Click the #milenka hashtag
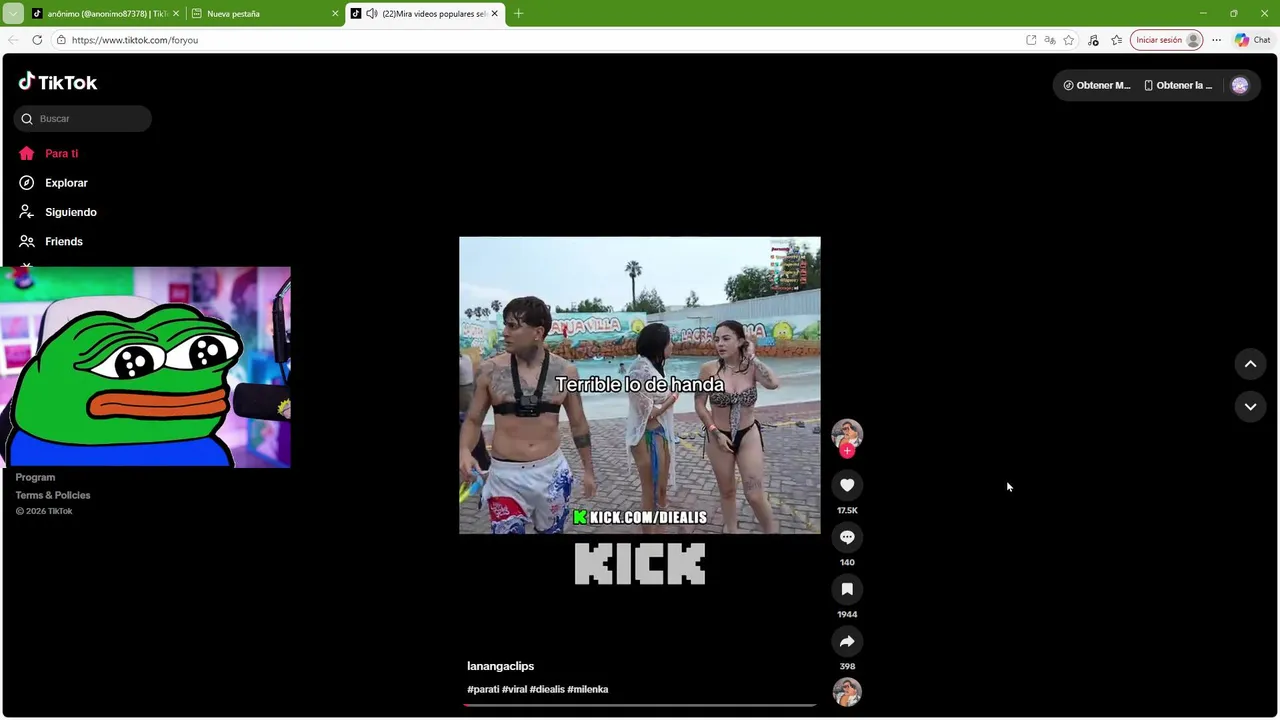Viewport: 1280px width, 720px height. click(588, 689)
